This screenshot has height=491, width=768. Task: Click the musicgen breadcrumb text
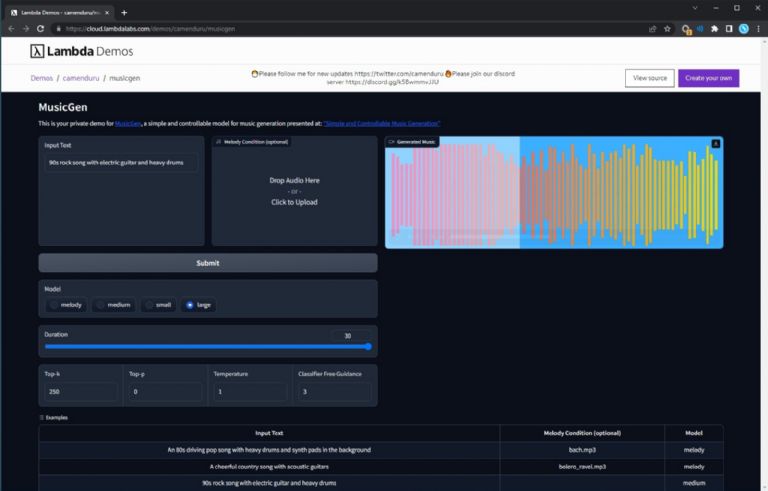(124, 78)
